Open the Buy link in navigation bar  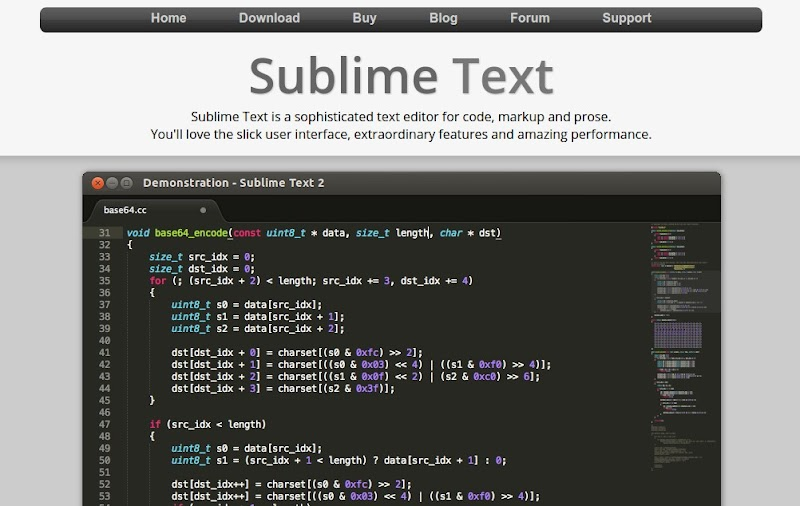[x=364, y=18]
